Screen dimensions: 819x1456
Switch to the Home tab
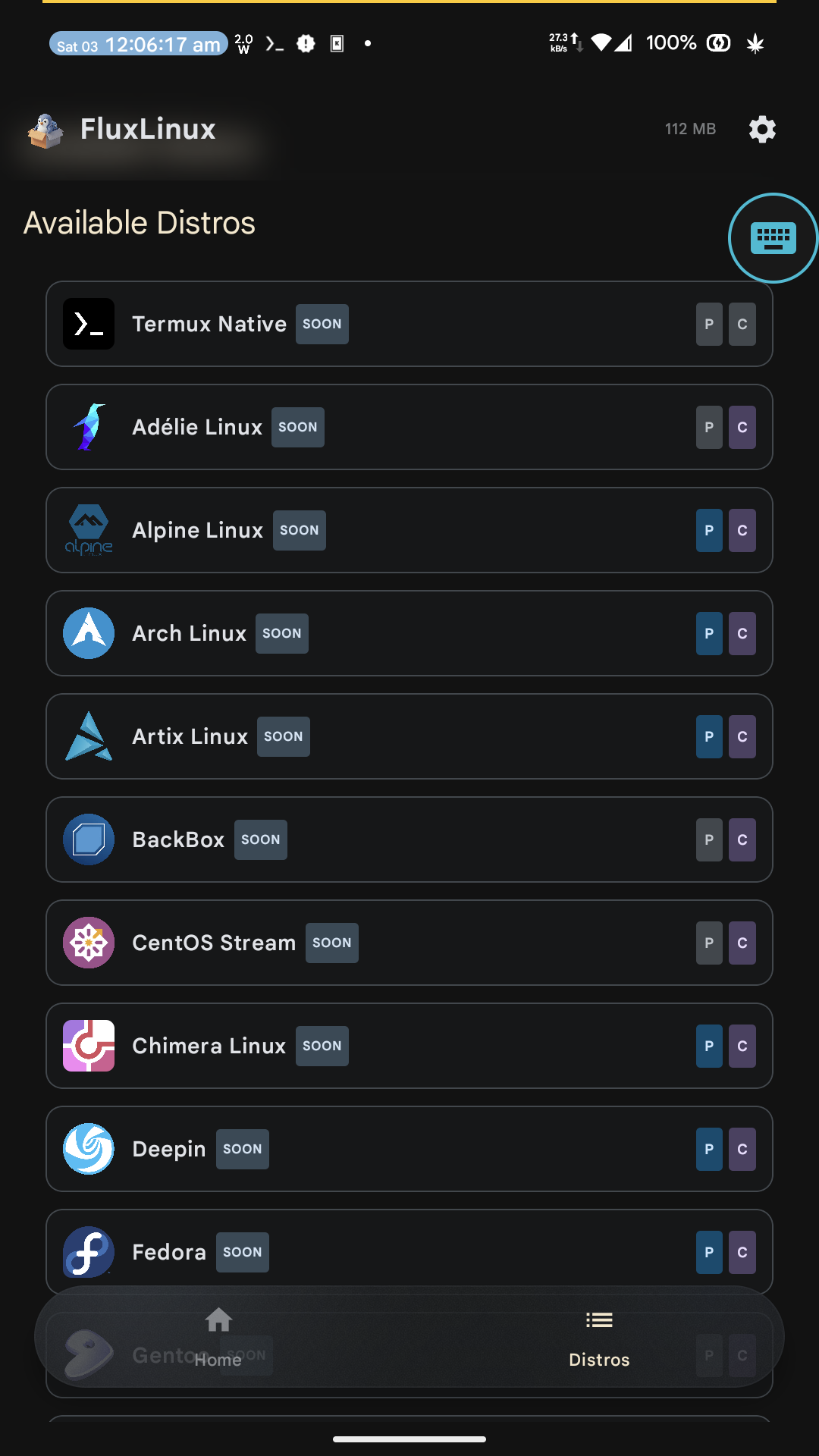click(218, 1338)
